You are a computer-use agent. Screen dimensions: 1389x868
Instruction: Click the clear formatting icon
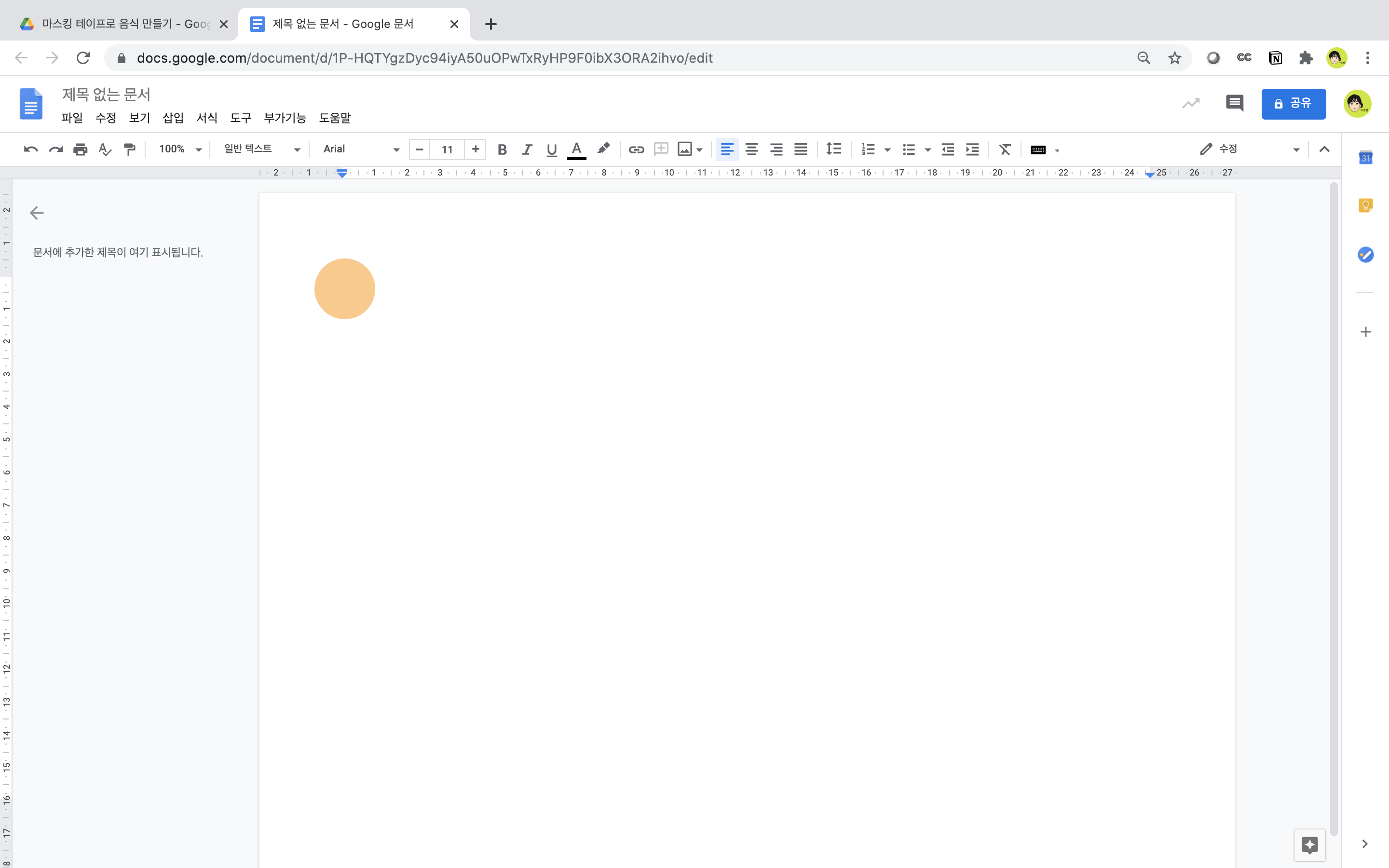(1005, 149)
